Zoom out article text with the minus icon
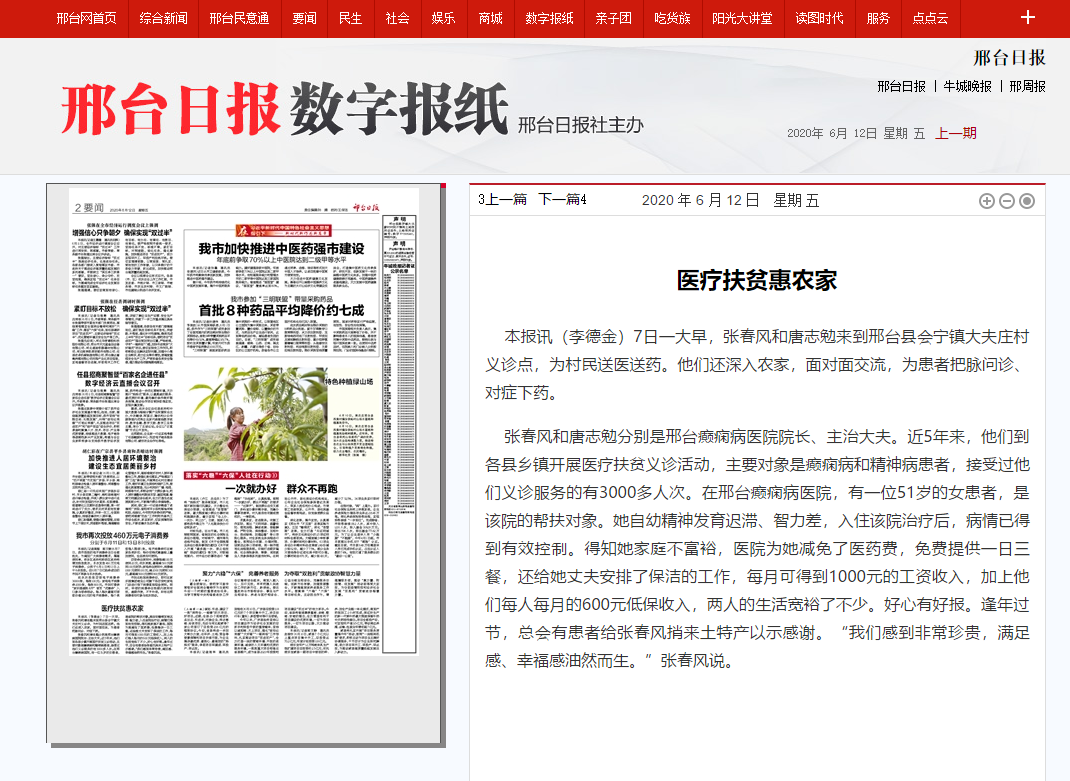 coord(1007,201)
